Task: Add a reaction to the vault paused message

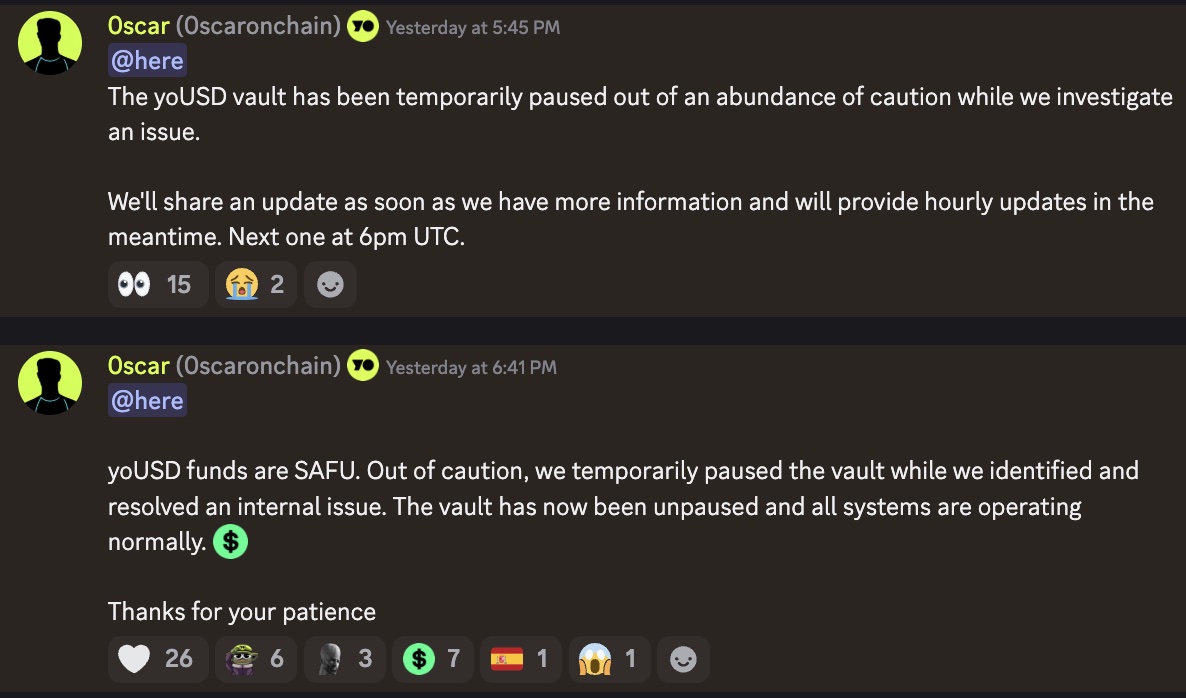Action: [330, 285]
